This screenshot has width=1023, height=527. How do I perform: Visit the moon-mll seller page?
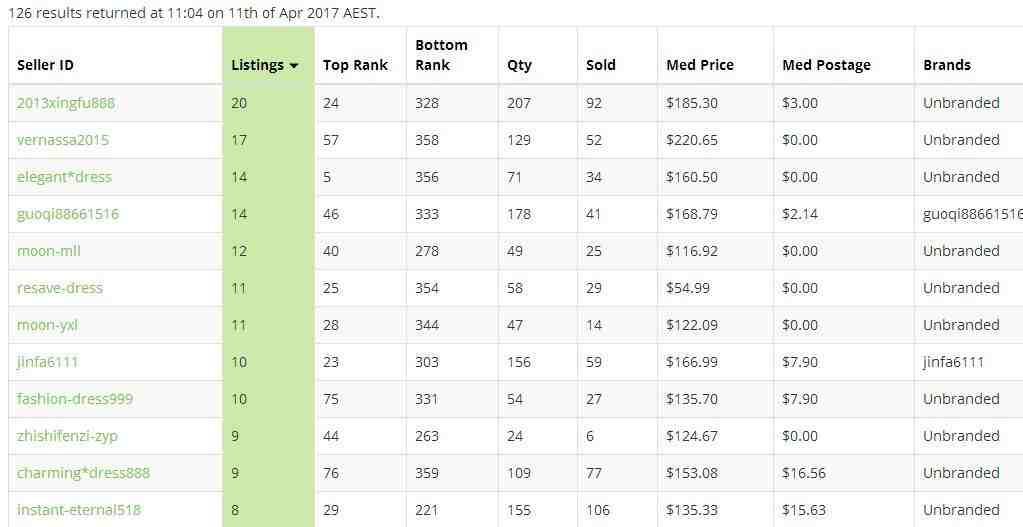(49, 251)
